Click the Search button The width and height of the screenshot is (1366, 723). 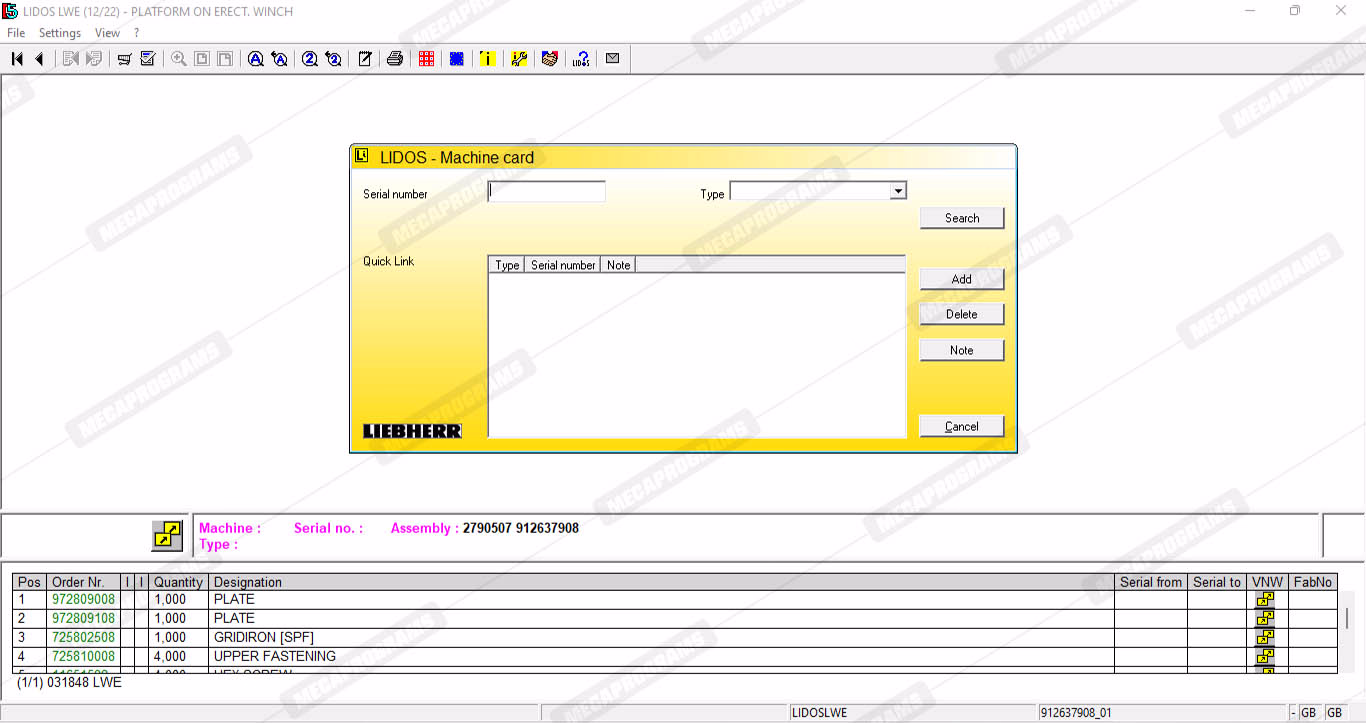point(962,218)
